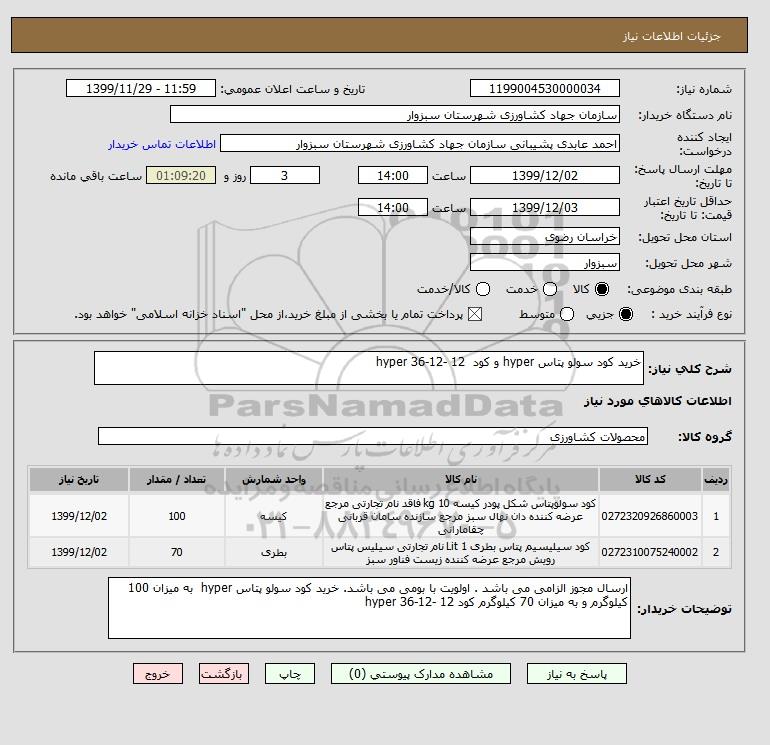Click the نام کالا column header
Viewport: 770px width, 745px height.
point(461,480)
